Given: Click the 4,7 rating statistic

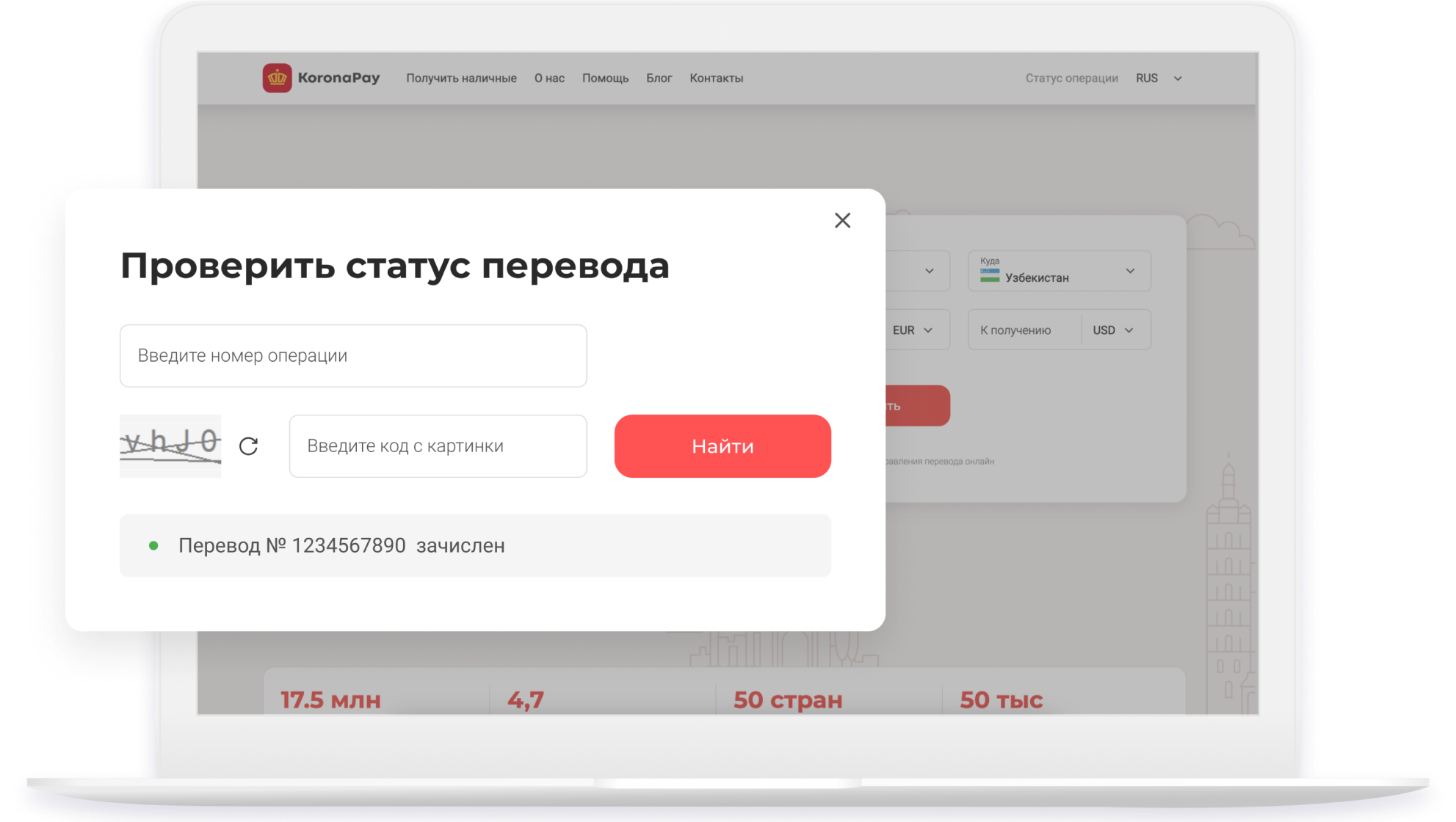Looking at the screenshot, I should click(526, 700).
